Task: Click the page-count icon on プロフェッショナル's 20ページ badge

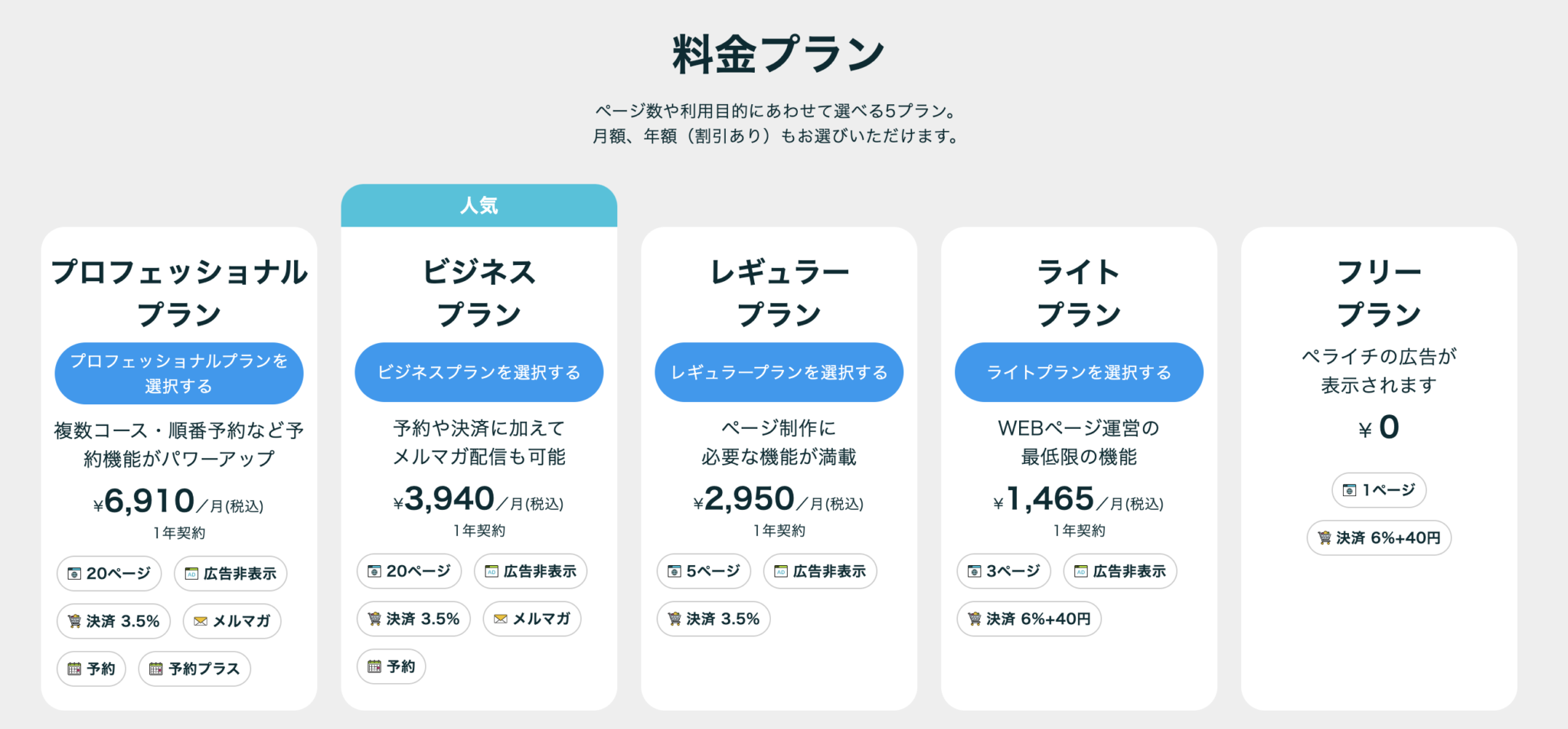Action: pos(73,573)
